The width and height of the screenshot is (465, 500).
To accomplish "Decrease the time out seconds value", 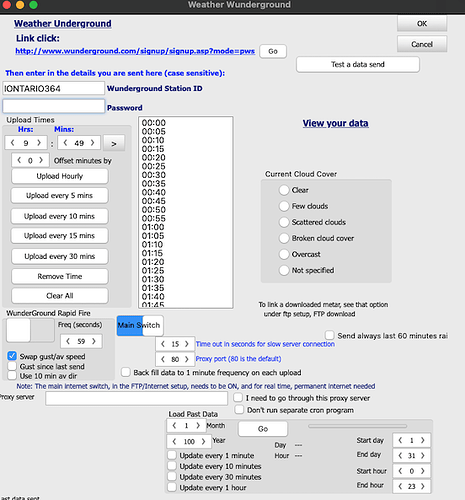I will click(163, 344).
